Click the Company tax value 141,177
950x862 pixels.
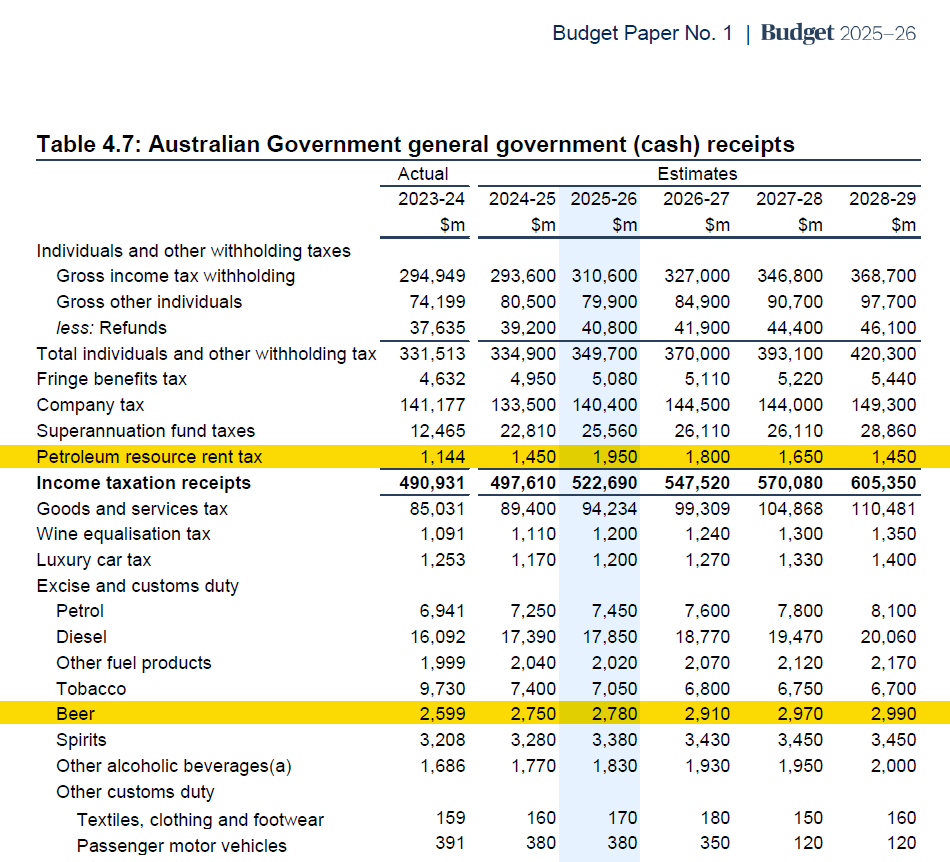pos(432,405)
